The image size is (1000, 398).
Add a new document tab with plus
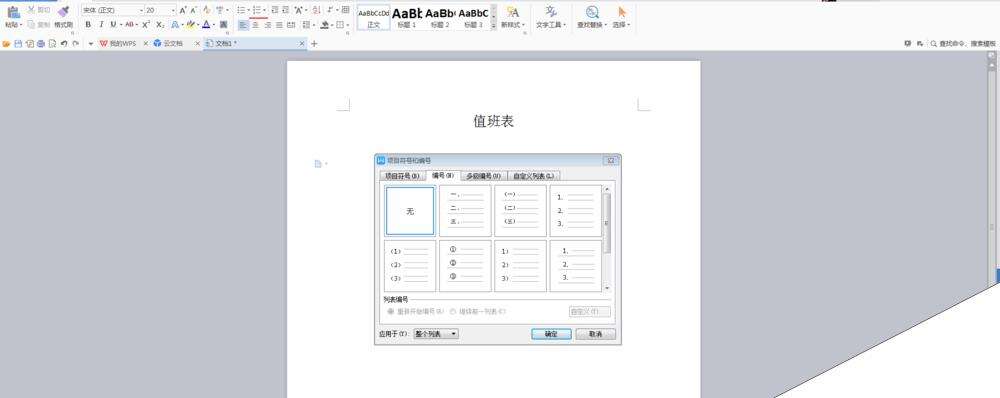click(314, 43)
